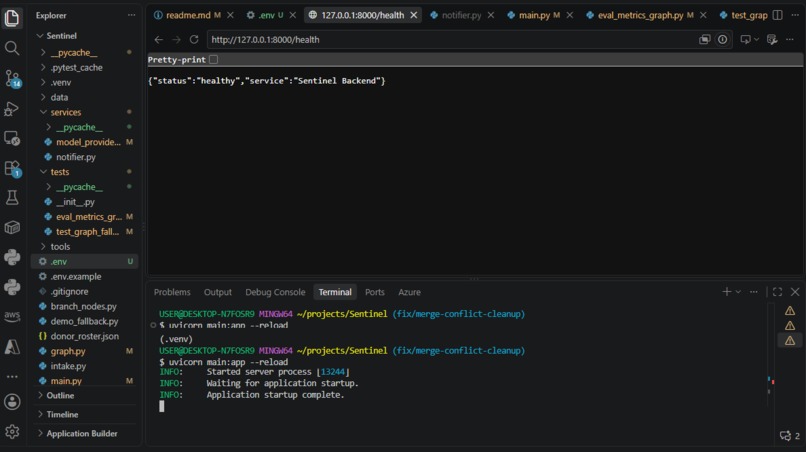Open the first Python icon in activity bar
806x452 pixels.
click(x=12, y=257)
